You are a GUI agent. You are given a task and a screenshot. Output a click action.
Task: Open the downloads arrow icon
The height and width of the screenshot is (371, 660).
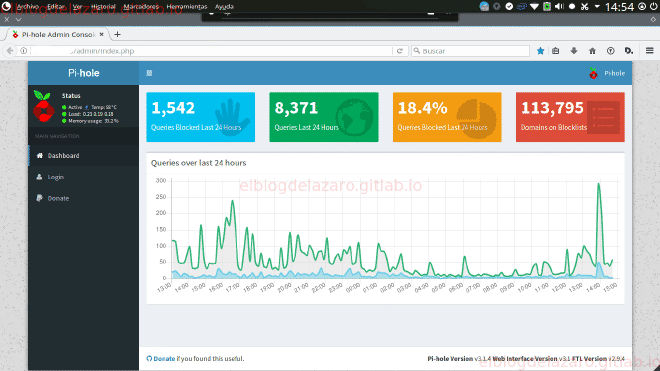click(x=574, y=51)
